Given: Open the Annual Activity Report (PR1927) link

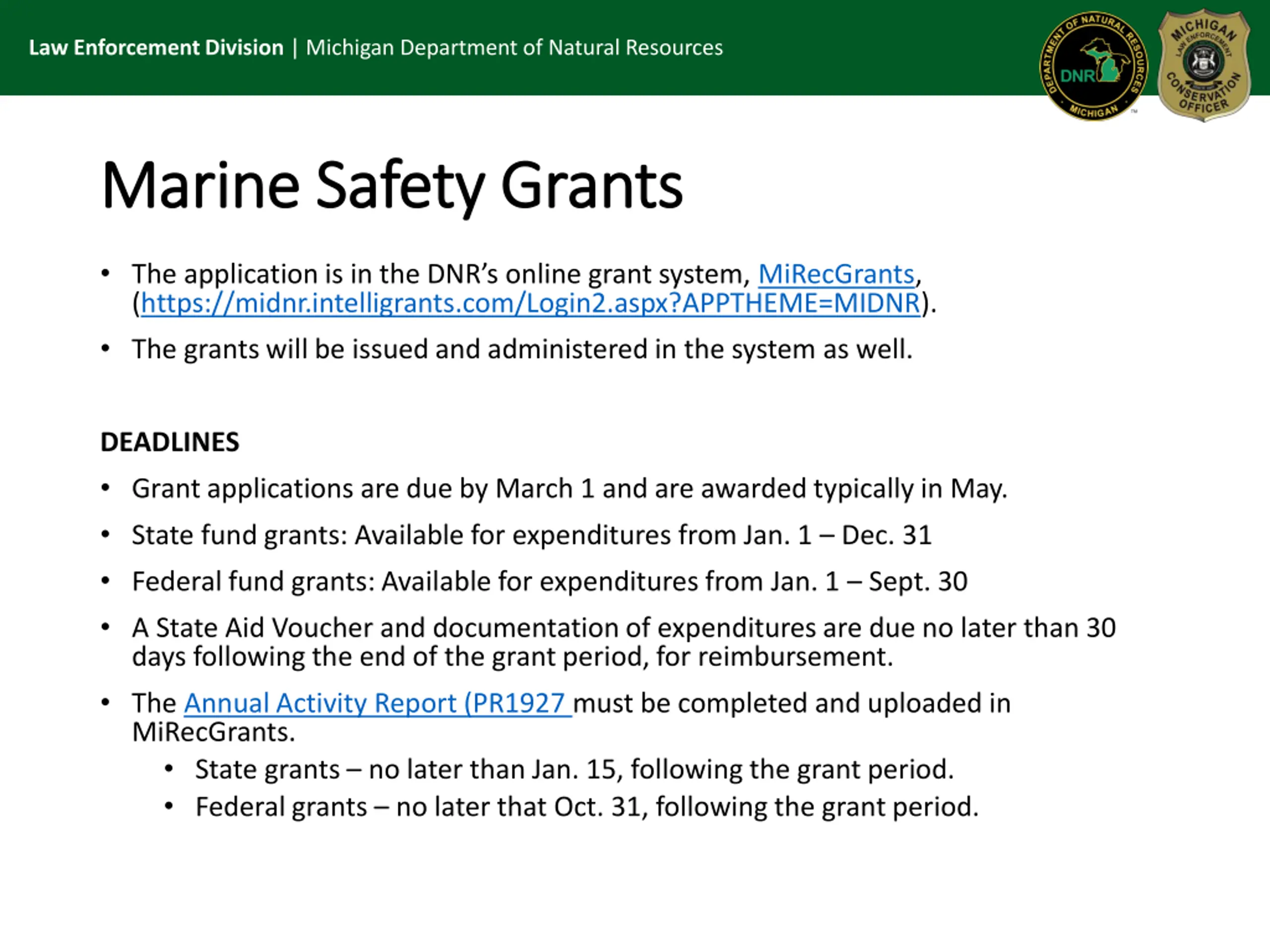Looking at the screenshot, I should point(378,703).
